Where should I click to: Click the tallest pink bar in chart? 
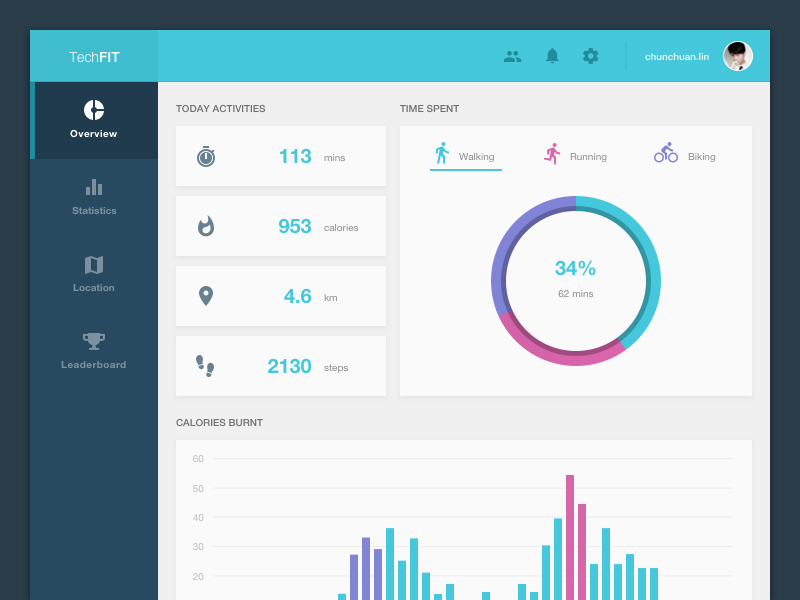tap(570, 535)
